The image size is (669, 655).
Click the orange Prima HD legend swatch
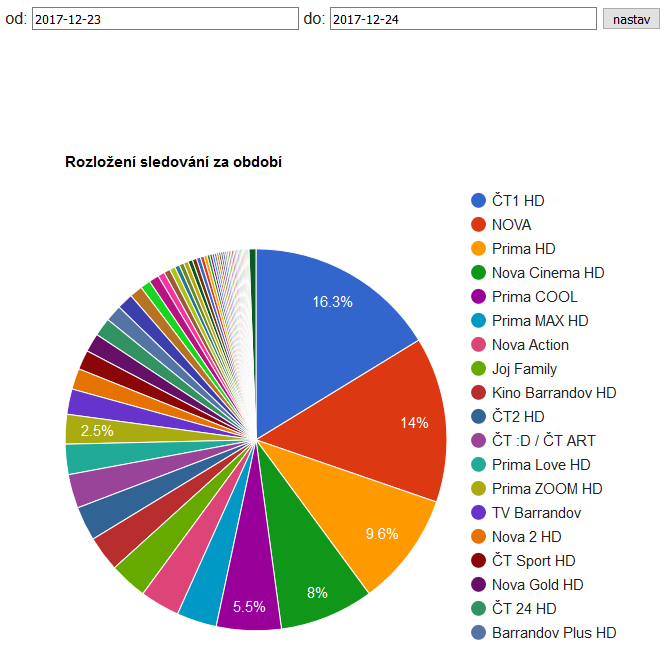(478, 248)
